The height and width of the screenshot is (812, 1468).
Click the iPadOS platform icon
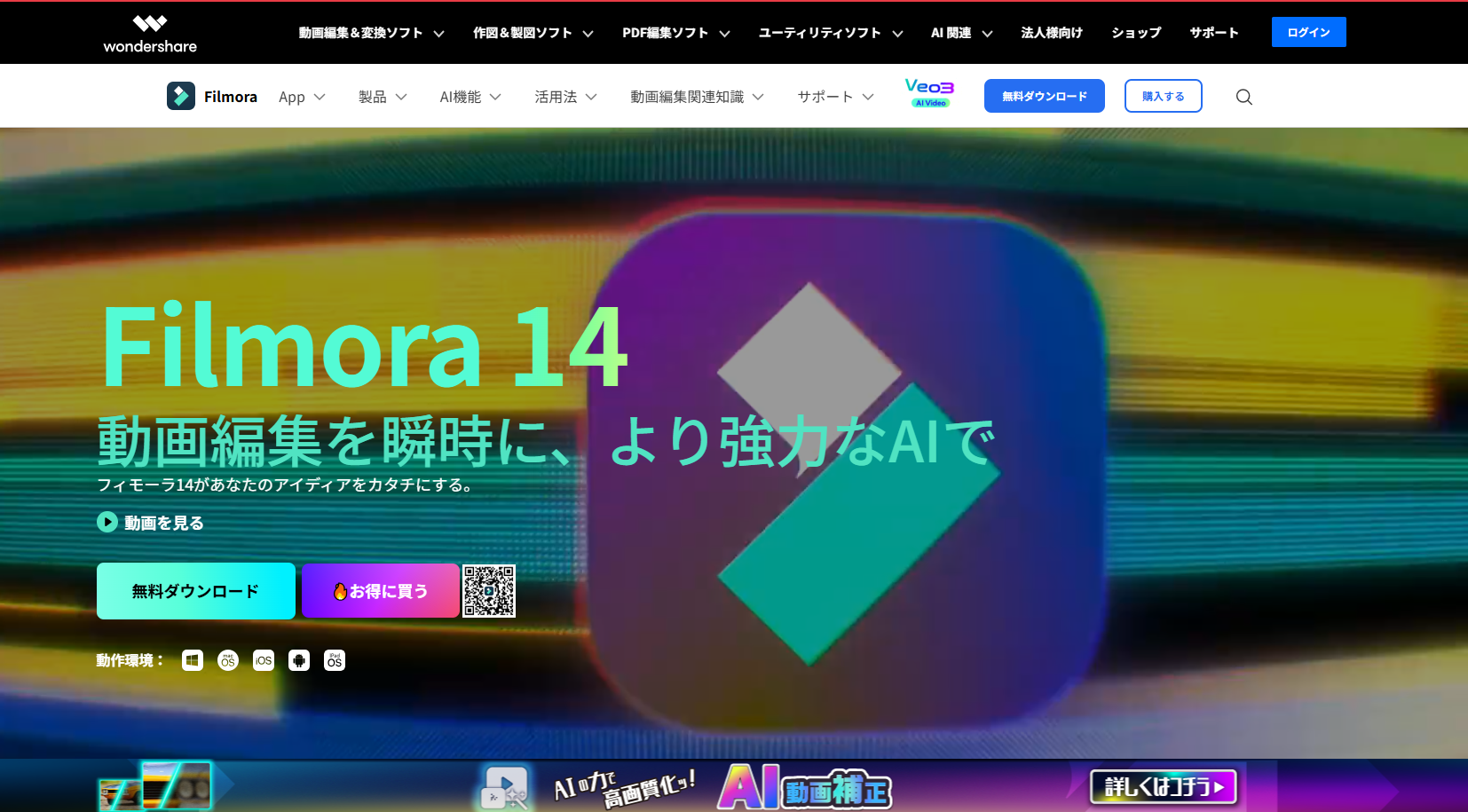[x=335, y=660]
